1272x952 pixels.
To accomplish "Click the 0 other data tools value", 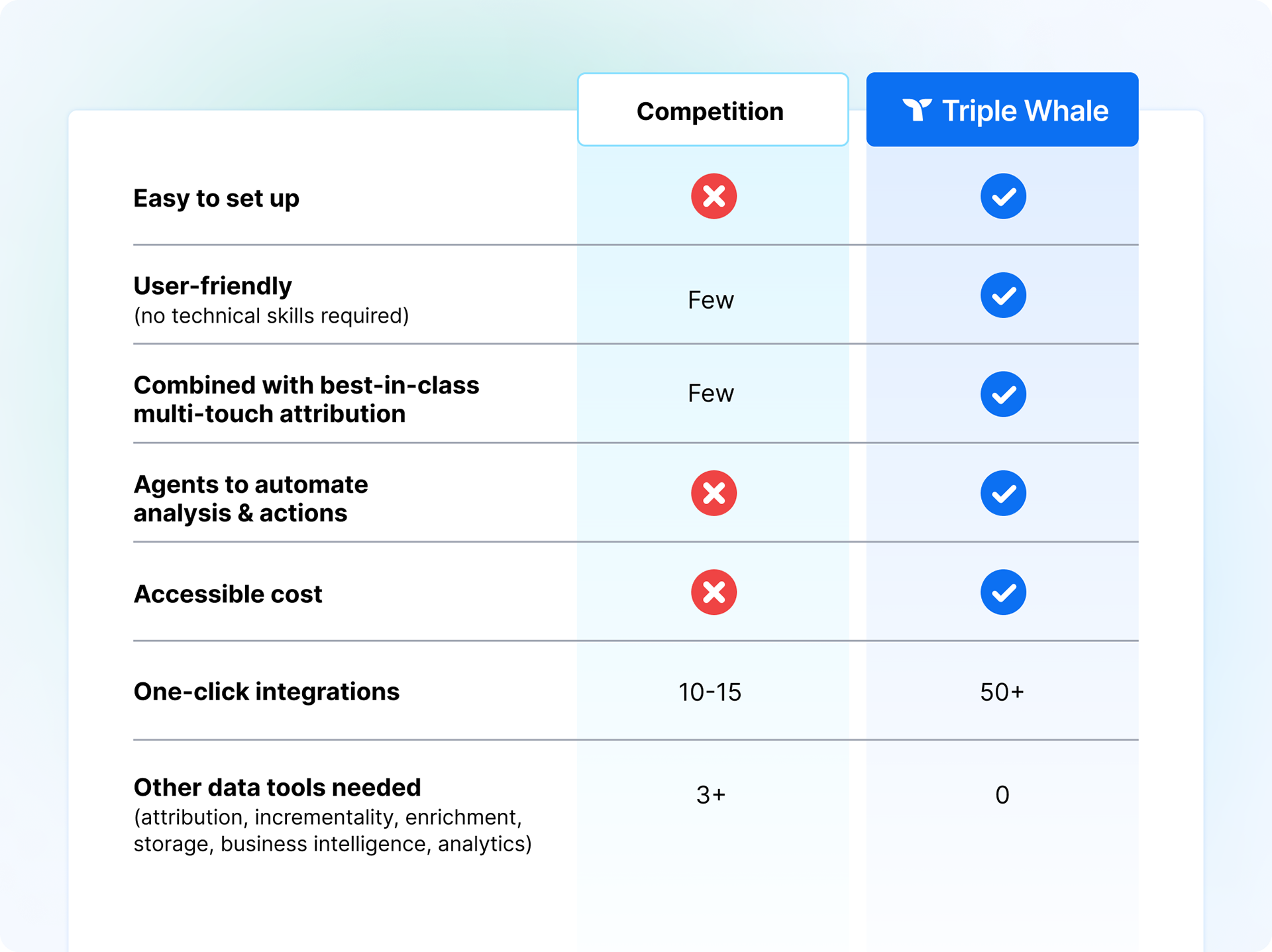I will [x=1002, y=794].
